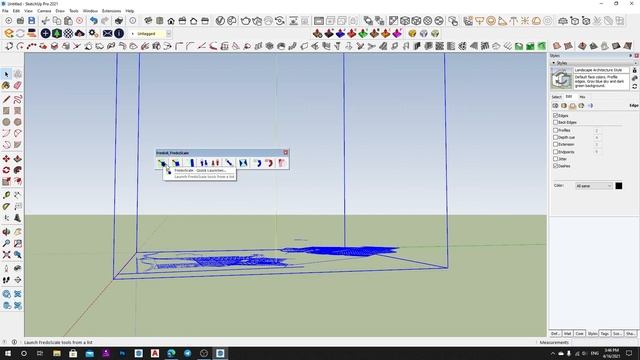The height and width of the screenshot is (360, 640).
Task: Open the Camera menu
Action: [x=44, y=11]
